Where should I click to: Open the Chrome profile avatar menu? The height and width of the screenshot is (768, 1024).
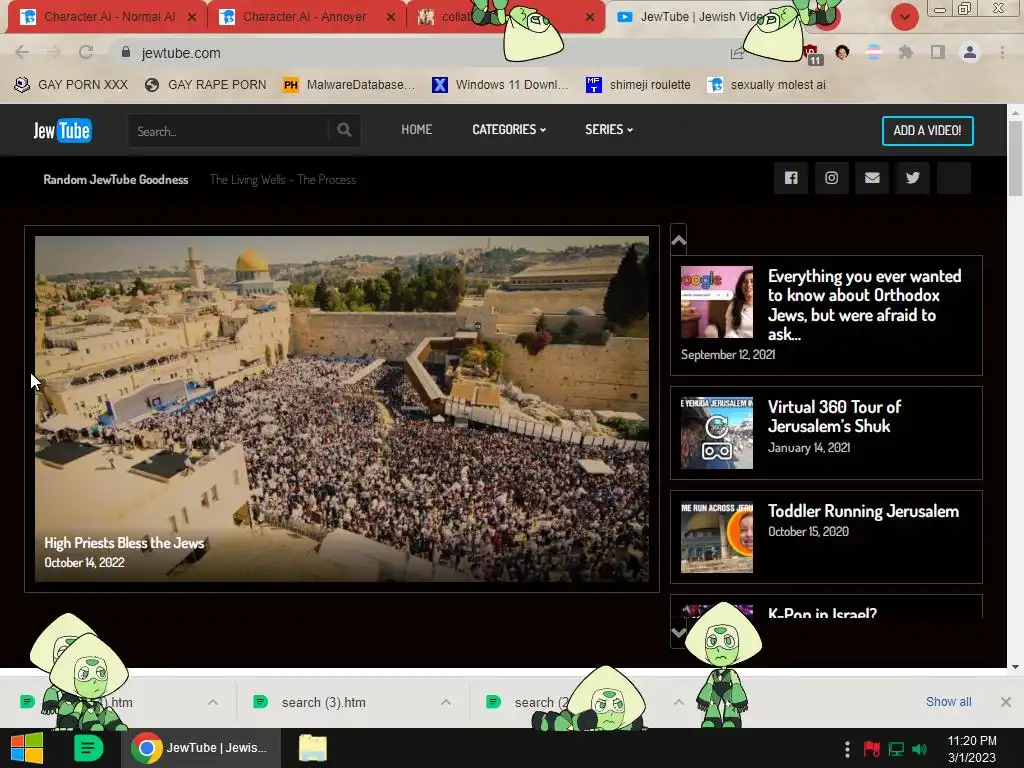970,52
